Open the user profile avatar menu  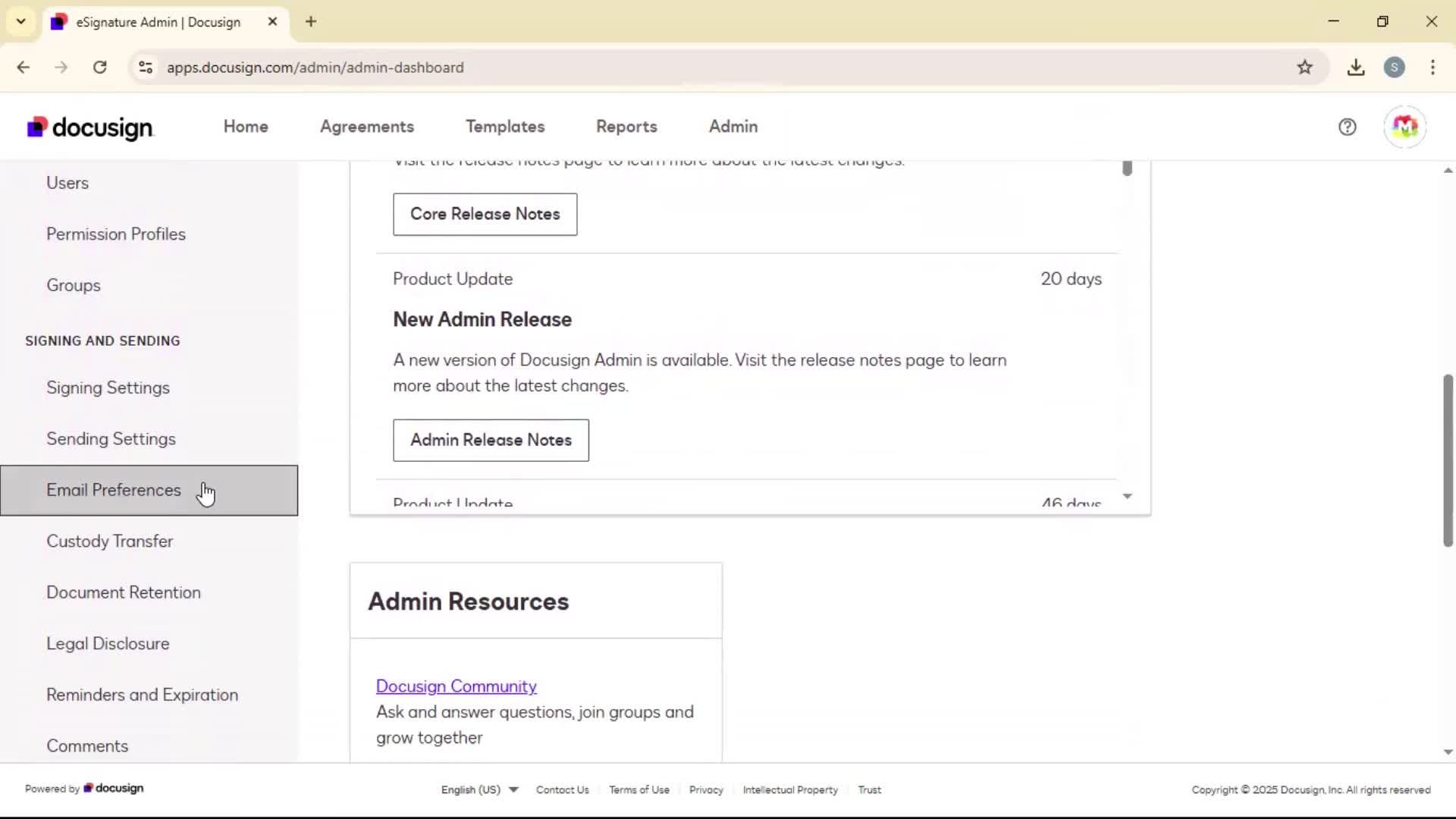(x=1404, y=127)
